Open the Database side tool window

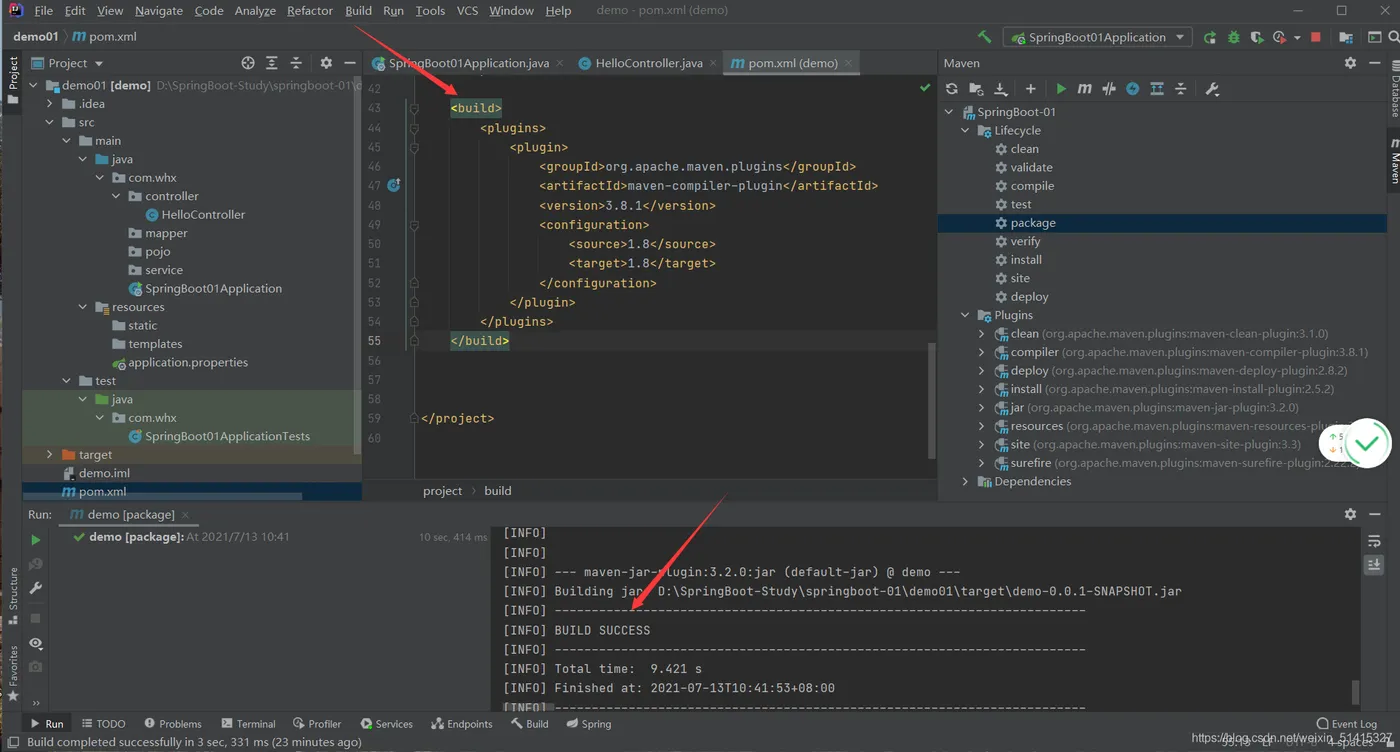(1394, 88)
